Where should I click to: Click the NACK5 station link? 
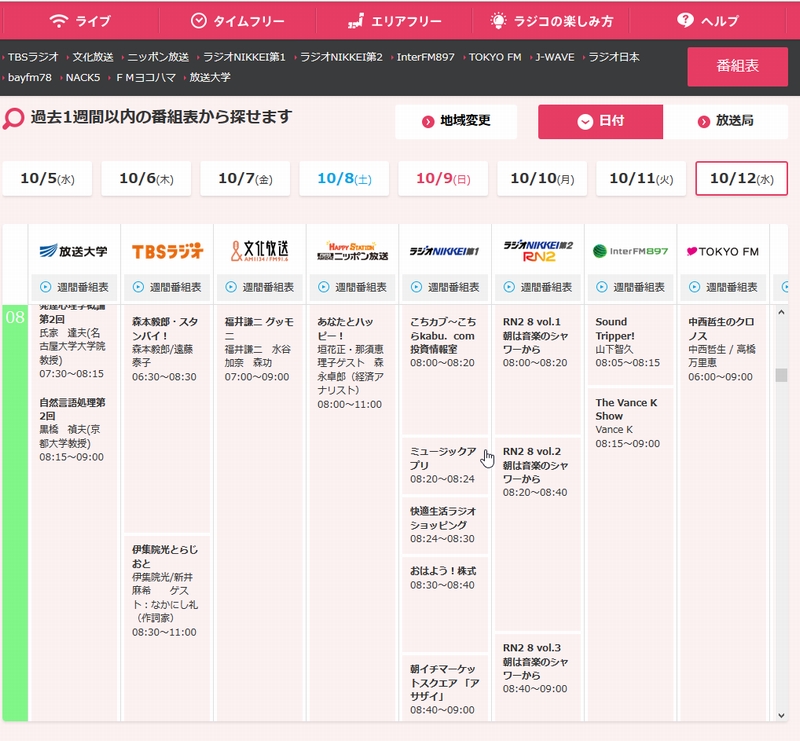tap(83, 78)
